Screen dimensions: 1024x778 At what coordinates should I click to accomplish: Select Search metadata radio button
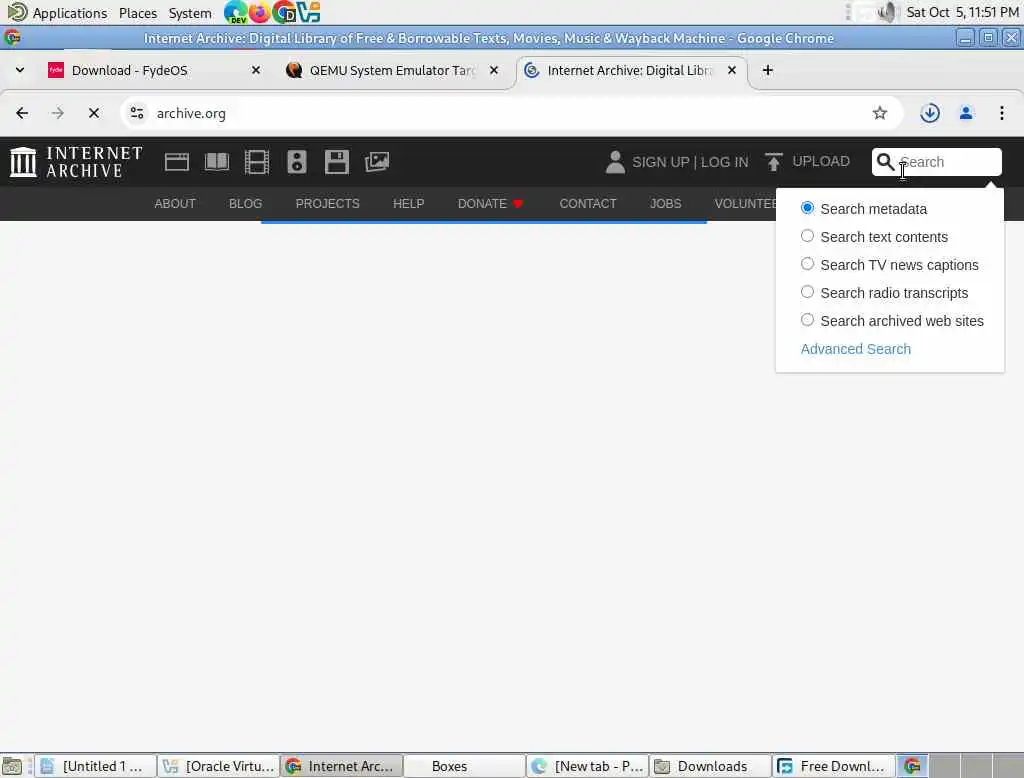tap(807, 208)
